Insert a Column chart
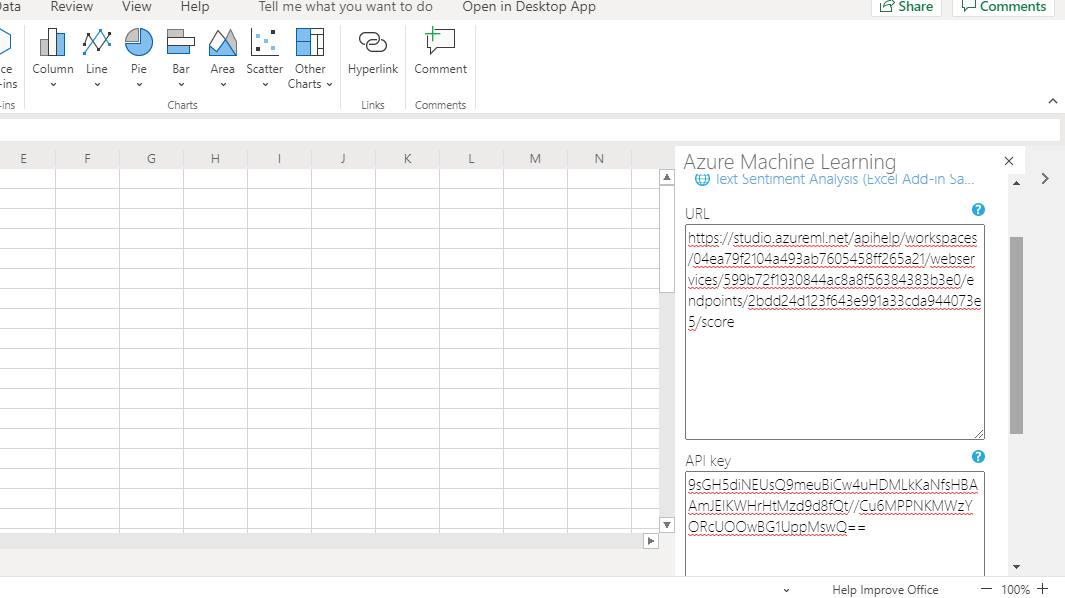 pos(52,58)
